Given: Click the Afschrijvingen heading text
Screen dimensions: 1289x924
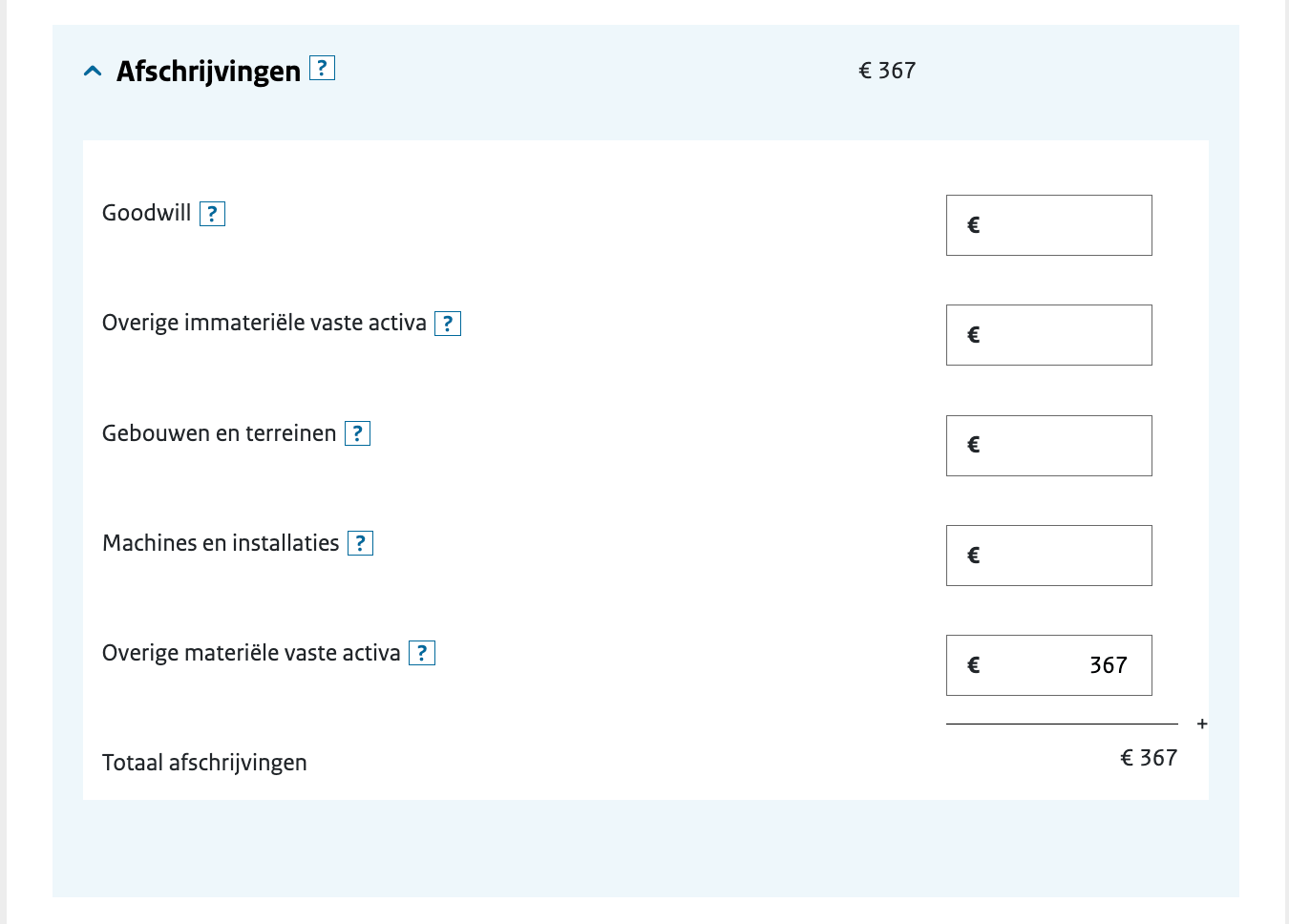Looking at the screenshot, I should point(208,72).
